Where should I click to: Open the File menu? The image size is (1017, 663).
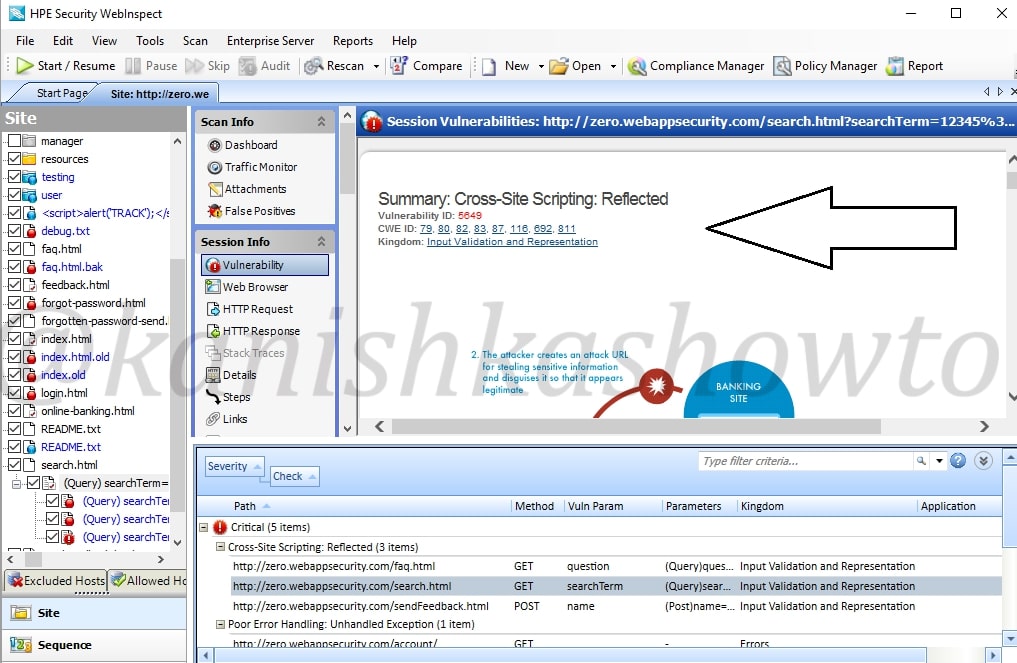click(25, 41)
